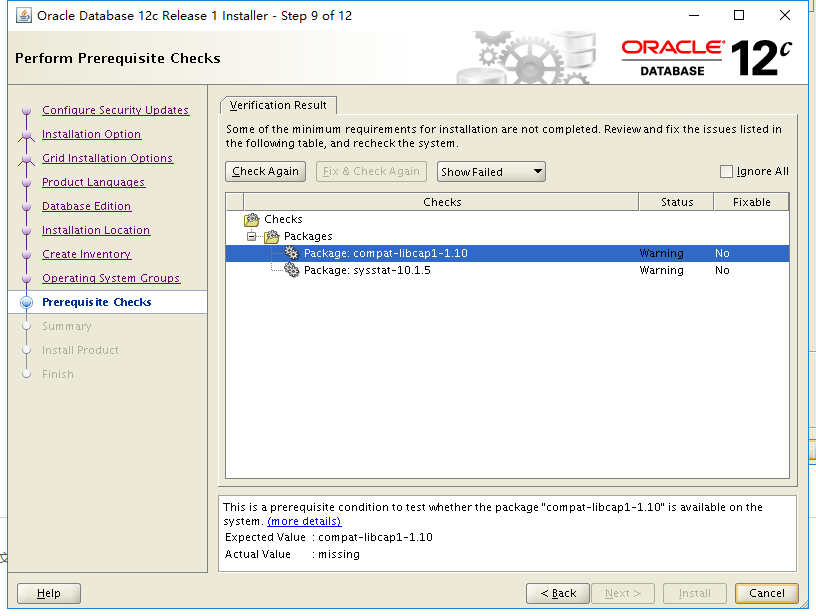The image size is (816, 616).
Task: Click the Checks root folder icon
Action: 251,220
